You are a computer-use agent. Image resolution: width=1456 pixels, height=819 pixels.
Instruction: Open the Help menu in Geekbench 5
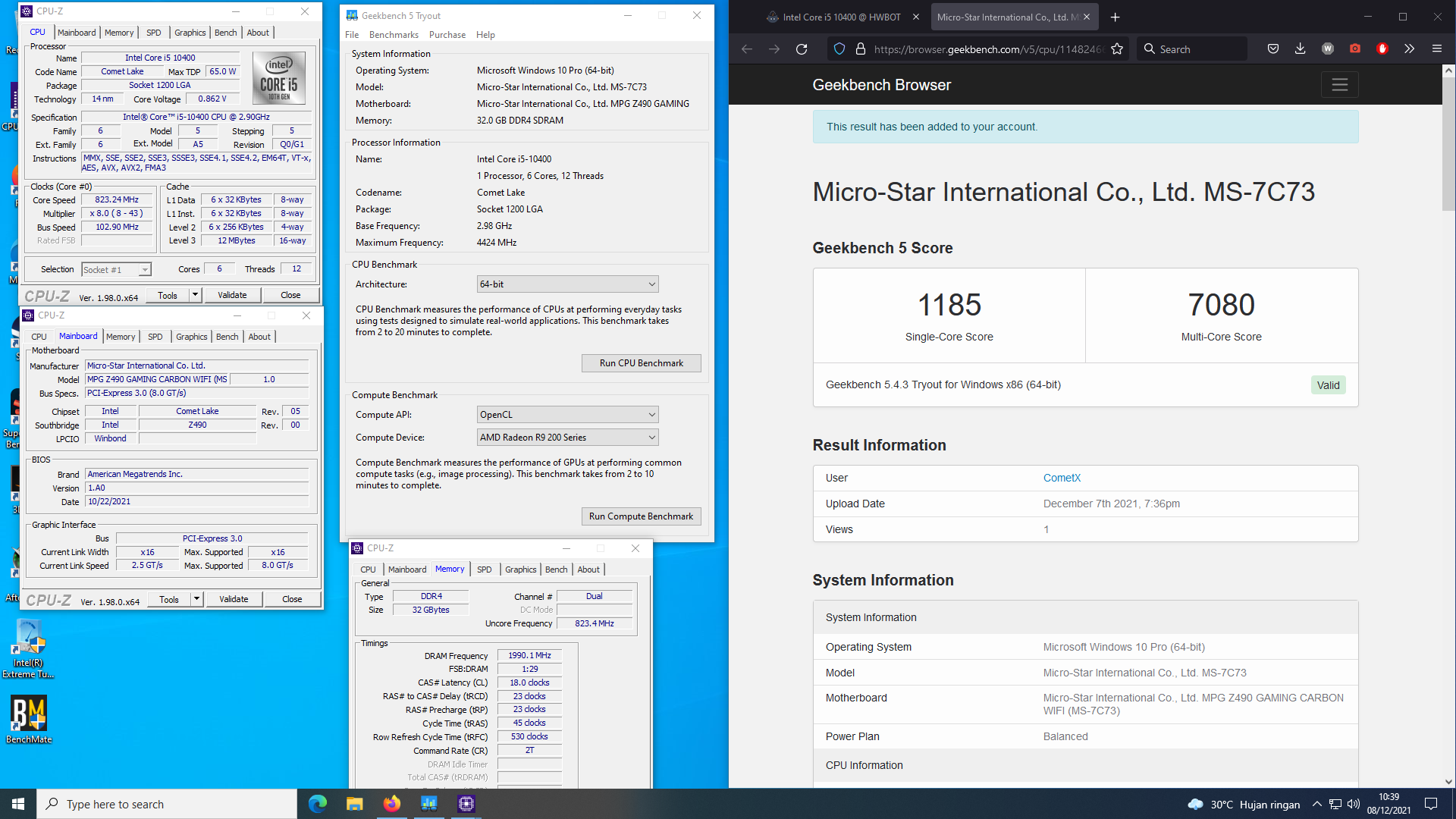(x=485, y=35)
